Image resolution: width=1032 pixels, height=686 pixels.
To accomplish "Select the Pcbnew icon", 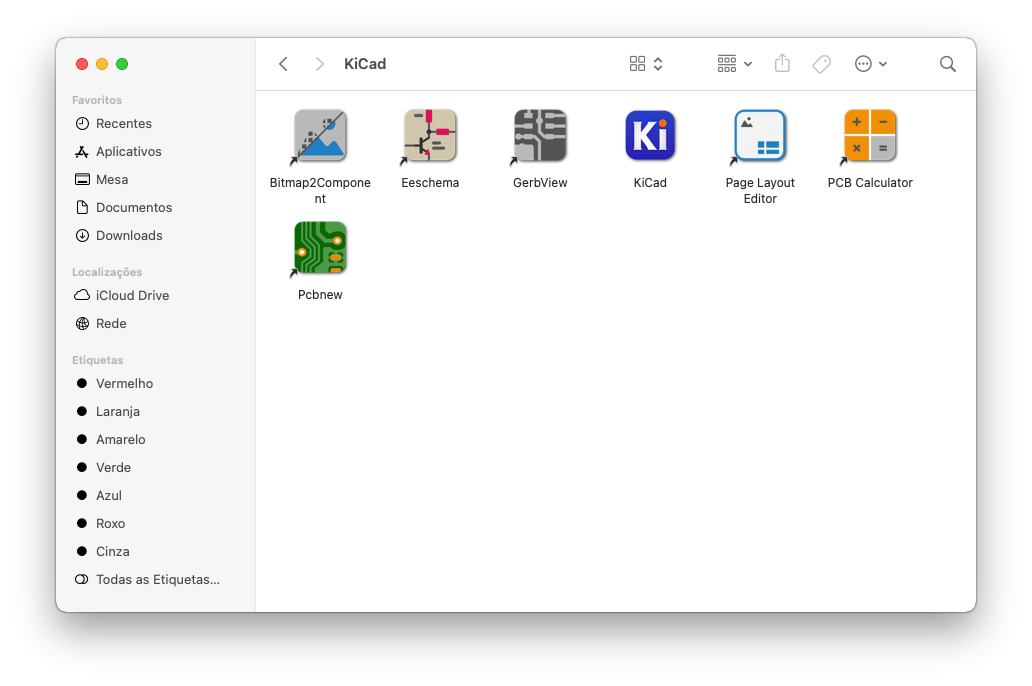I will tap(320, 247).
